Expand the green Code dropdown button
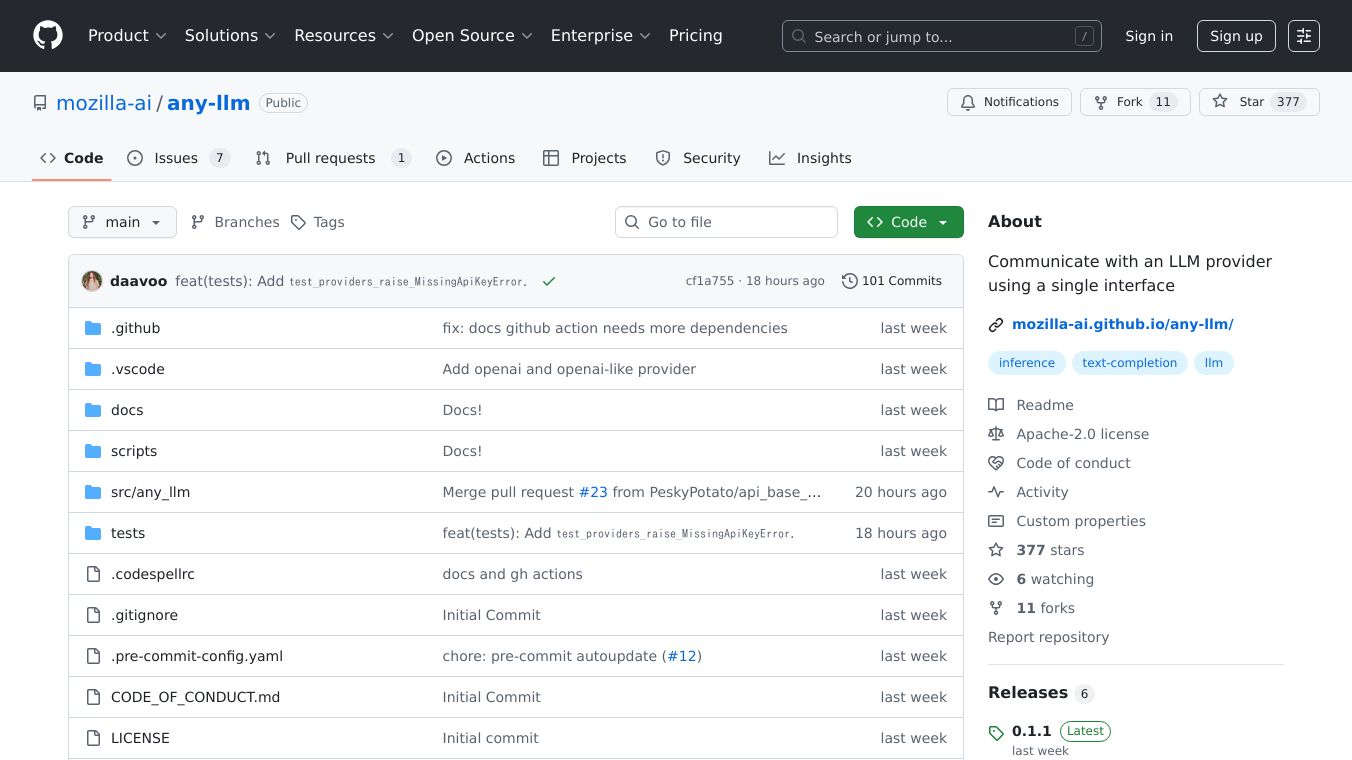This screenshot has width=1352, height=760. tap(908, 222)
